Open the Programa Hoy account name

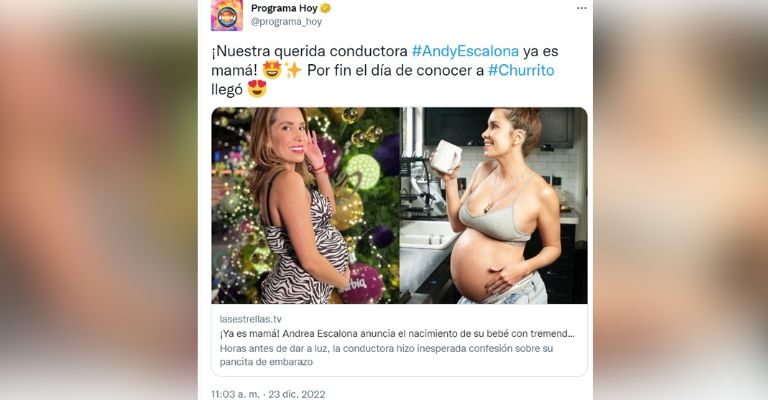[x=284, y=8]
